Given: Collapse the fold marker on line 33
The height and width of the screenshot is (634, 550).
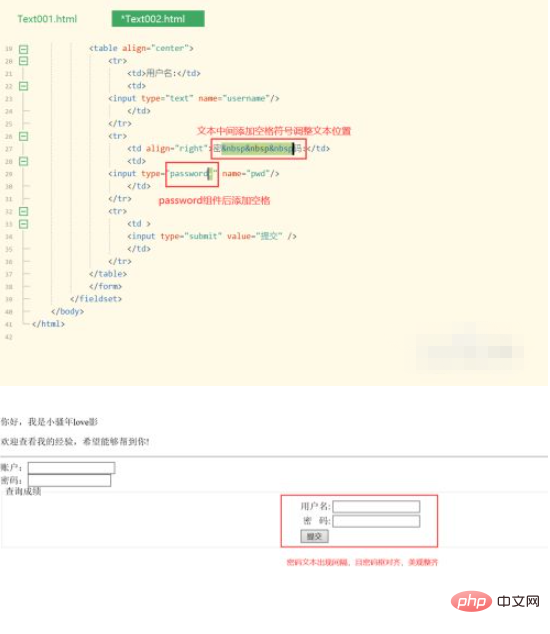Looking at the screenshot, I should tap(24, 224).
